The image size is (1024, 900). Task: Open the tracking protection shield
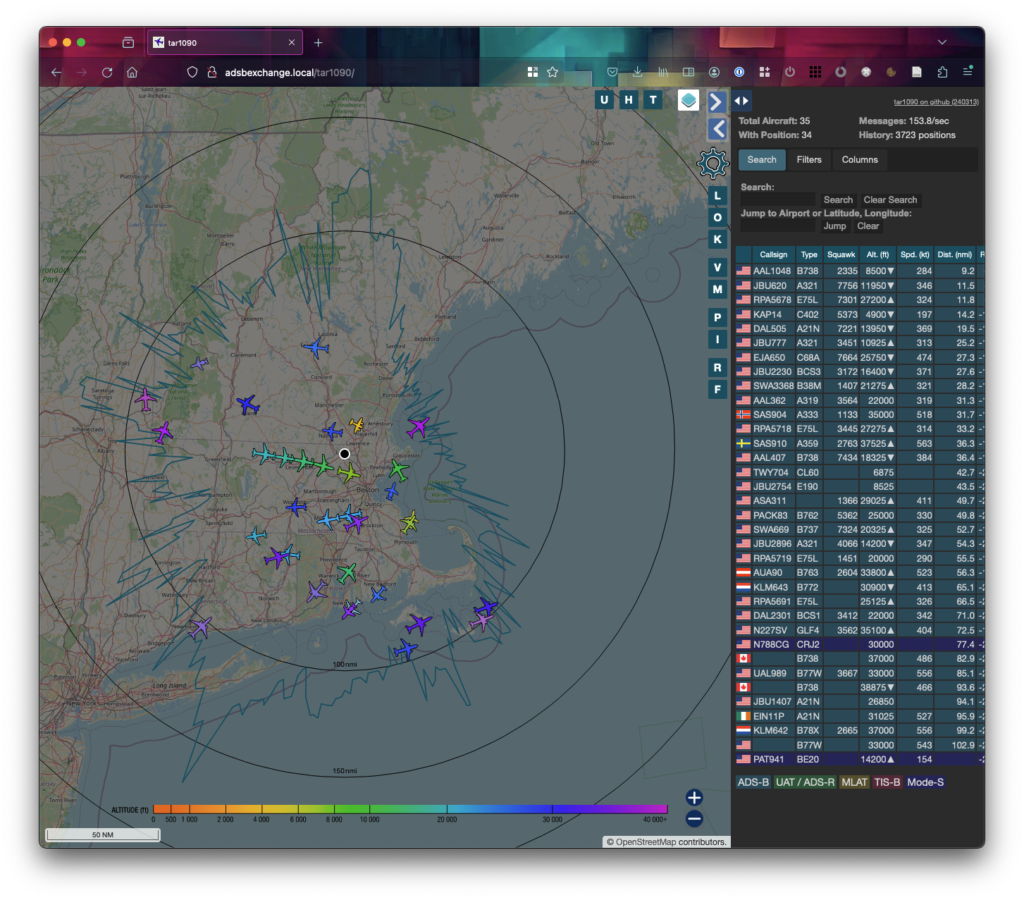coord(192,72)
